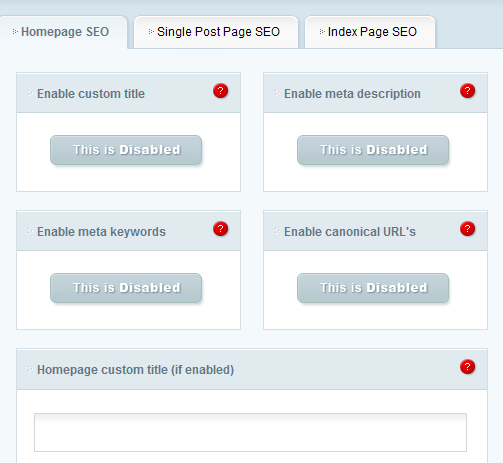This screenshot has width=503, height=463.
Task: Click small arrow beside Enable meta description
Action: [277, 93]
